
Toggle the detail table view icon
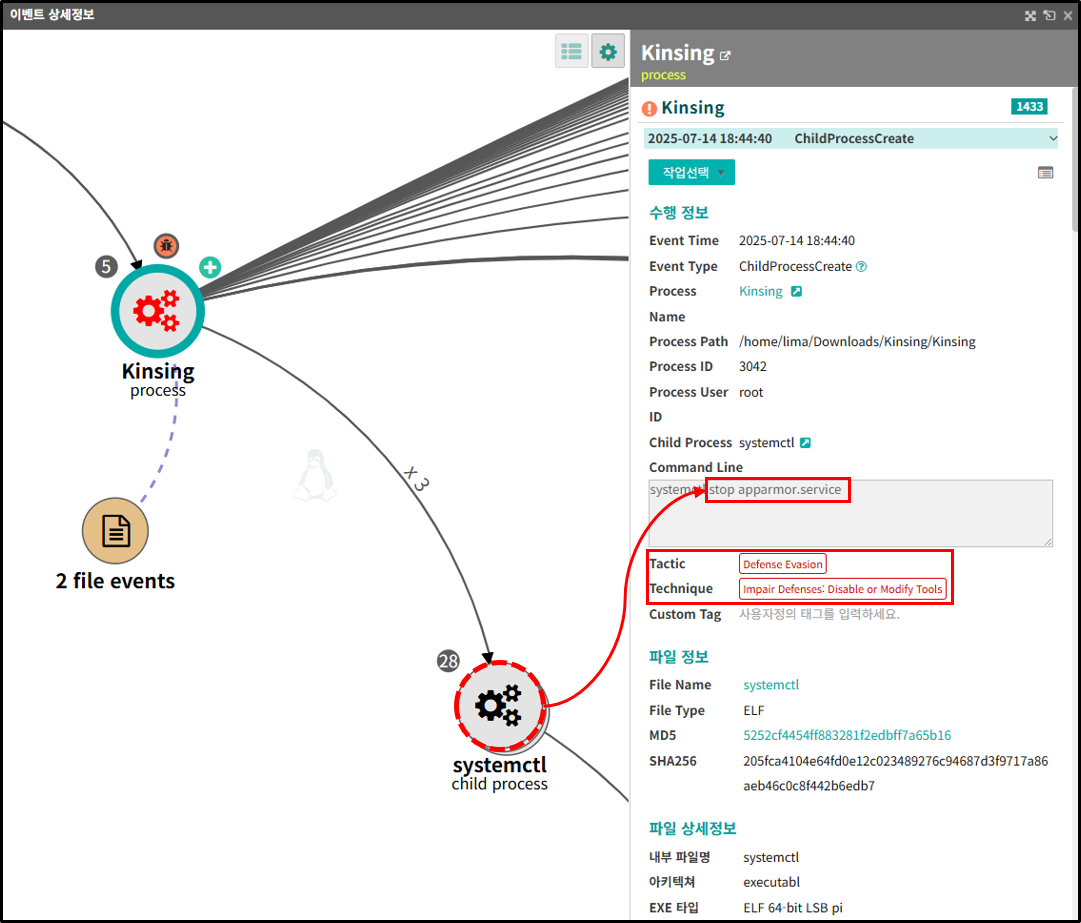(1045, 172)
